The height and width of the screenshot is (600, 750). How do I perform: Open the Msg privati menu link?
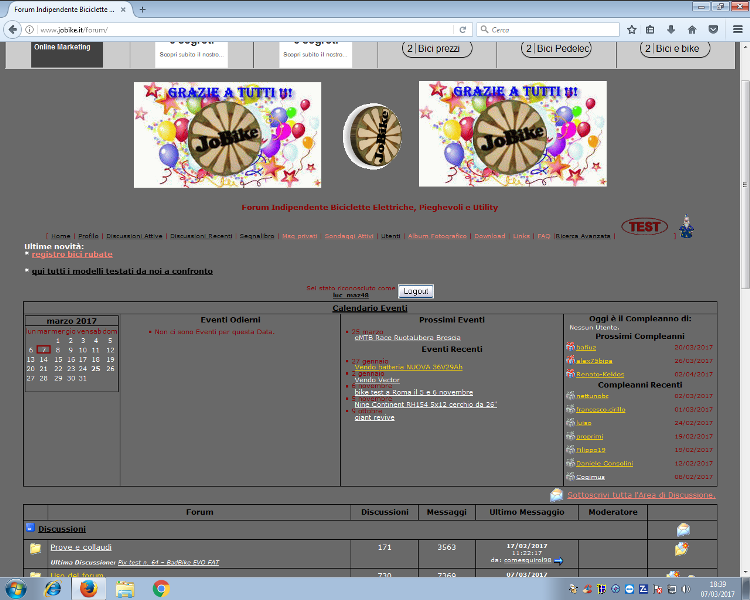point(300,236)
